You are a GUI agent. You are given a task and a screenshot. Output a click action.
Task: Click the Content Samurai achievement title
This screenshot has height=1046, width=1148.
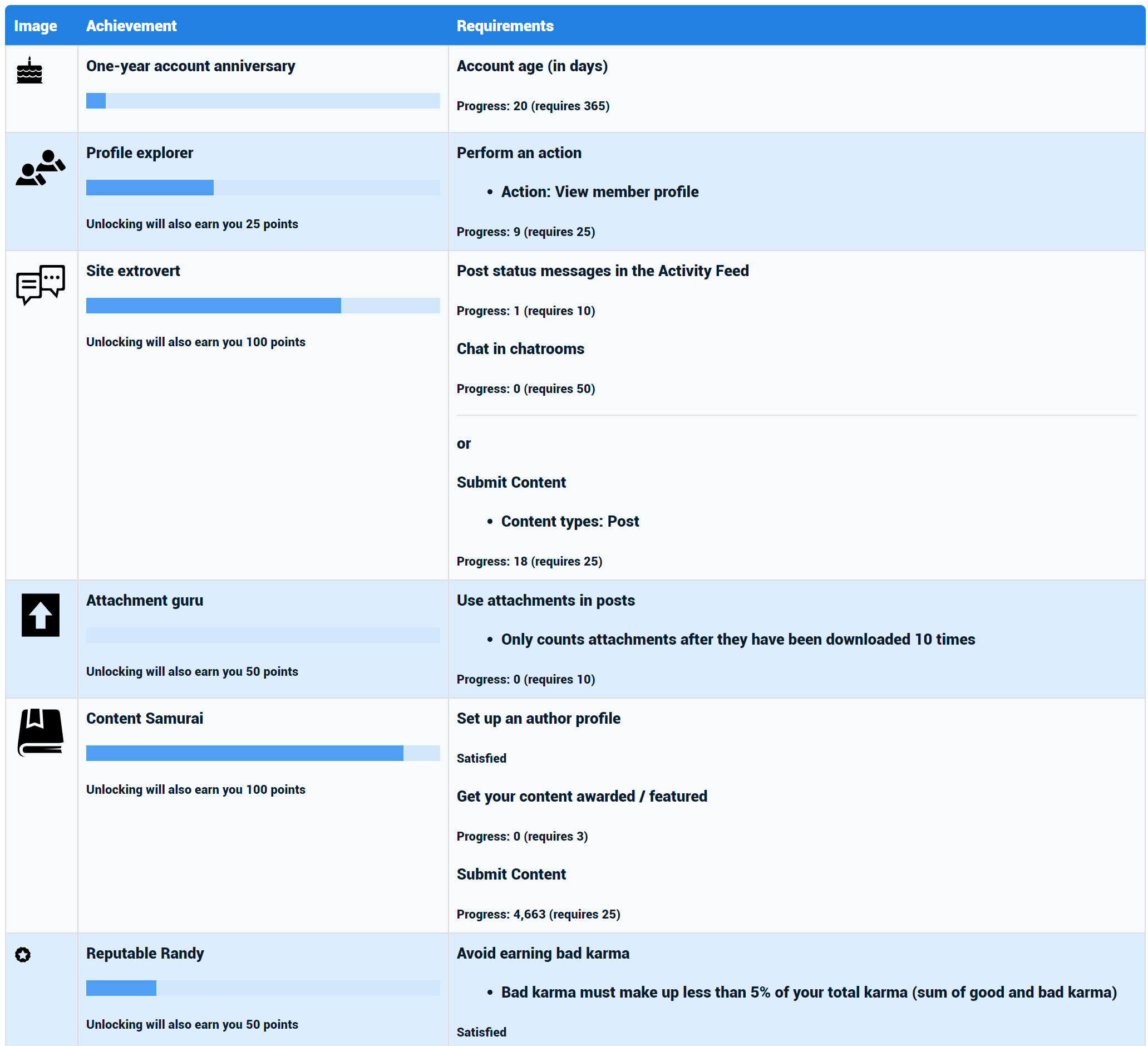coord(144,718)
